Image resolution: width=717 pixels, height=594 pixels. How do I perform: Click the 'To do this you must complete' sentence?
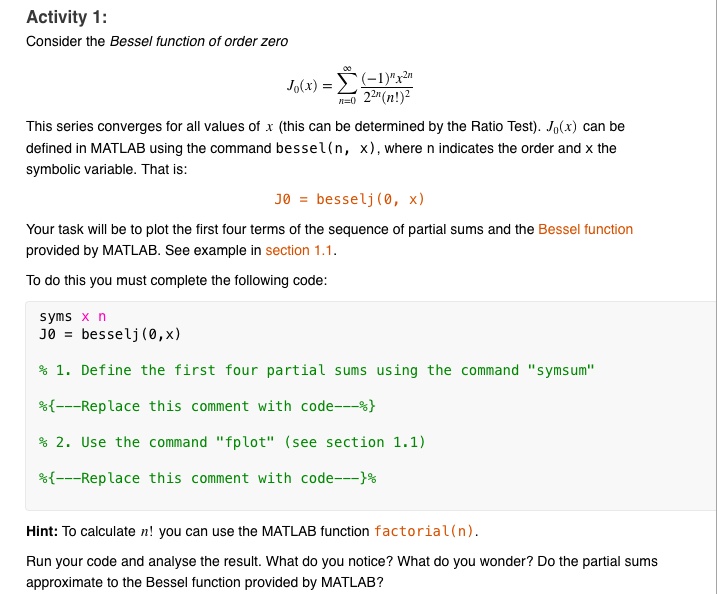[177, 280]
